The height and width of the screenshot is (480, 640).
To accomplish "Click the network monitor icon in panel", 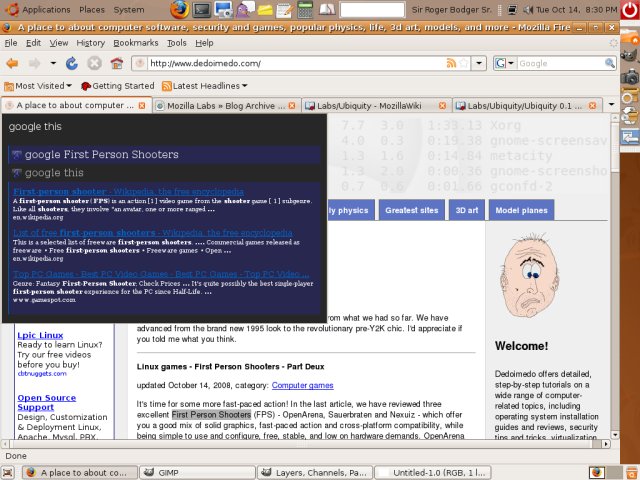I will click(x=512, y=9).
